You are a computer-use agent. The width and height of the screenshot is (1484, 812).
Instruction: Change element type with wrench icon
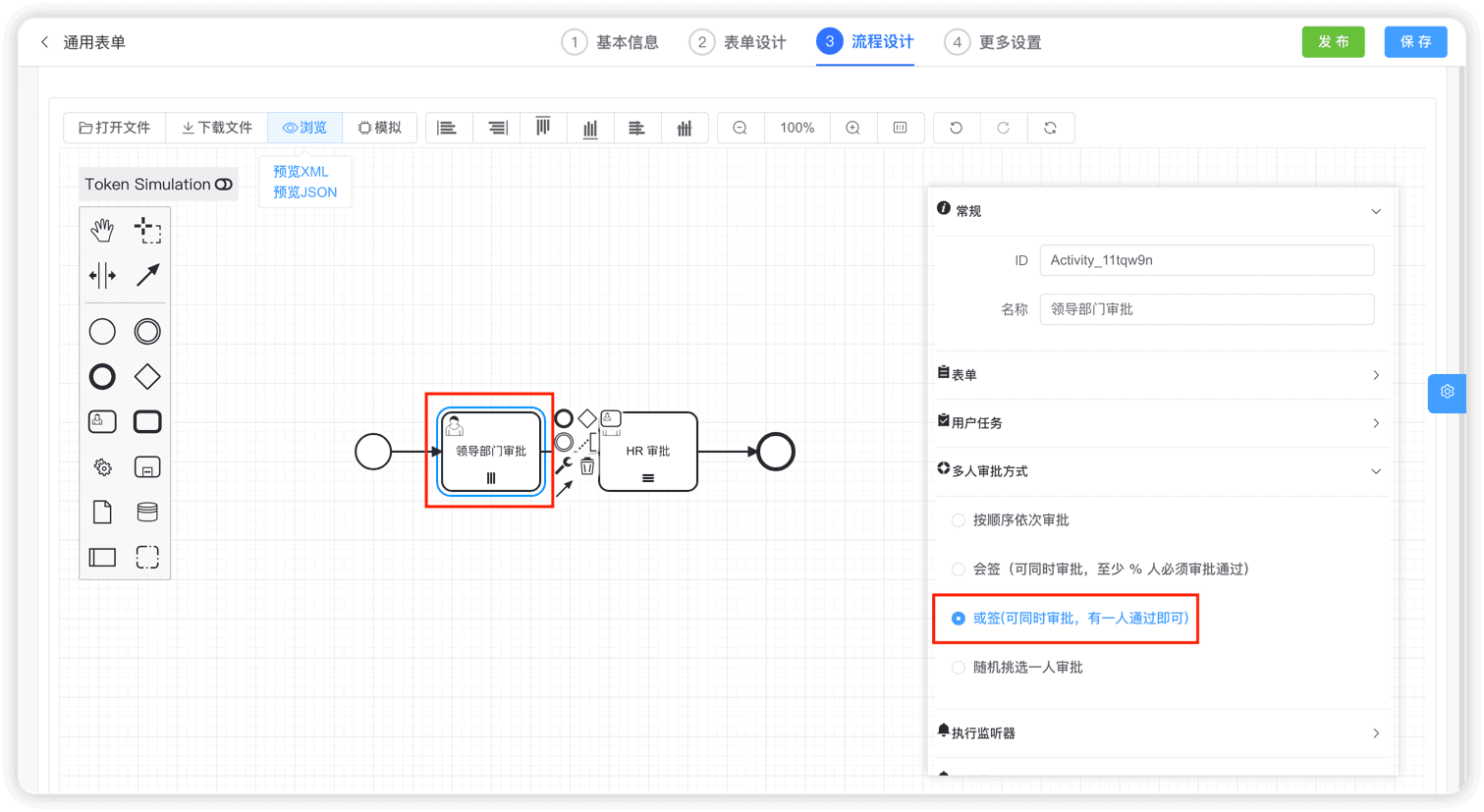point(564,466)
